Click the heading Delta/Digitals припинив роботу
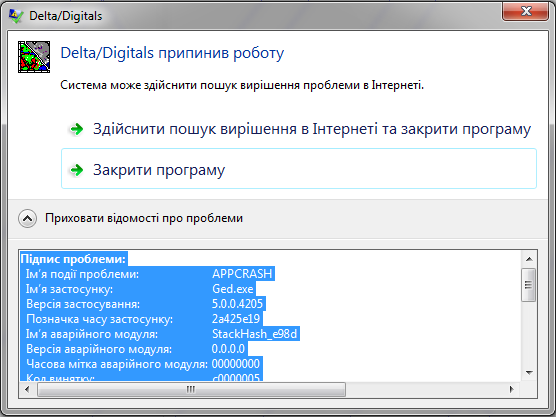 172,53
